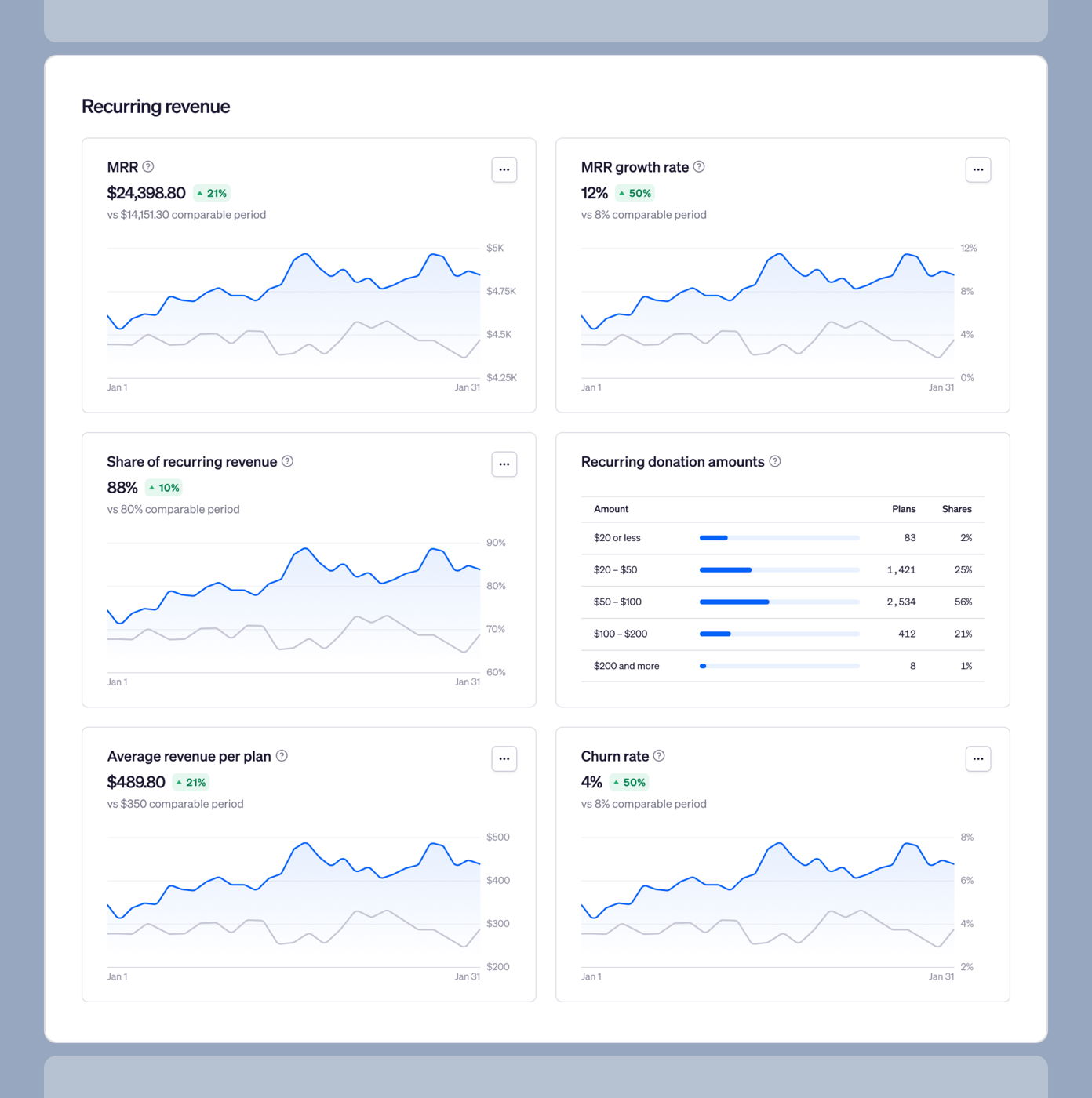Click the Churn rate question mark icon
Image resolution: width=1092 pixels, height=1098 pixels.
[x=659, y=756]
